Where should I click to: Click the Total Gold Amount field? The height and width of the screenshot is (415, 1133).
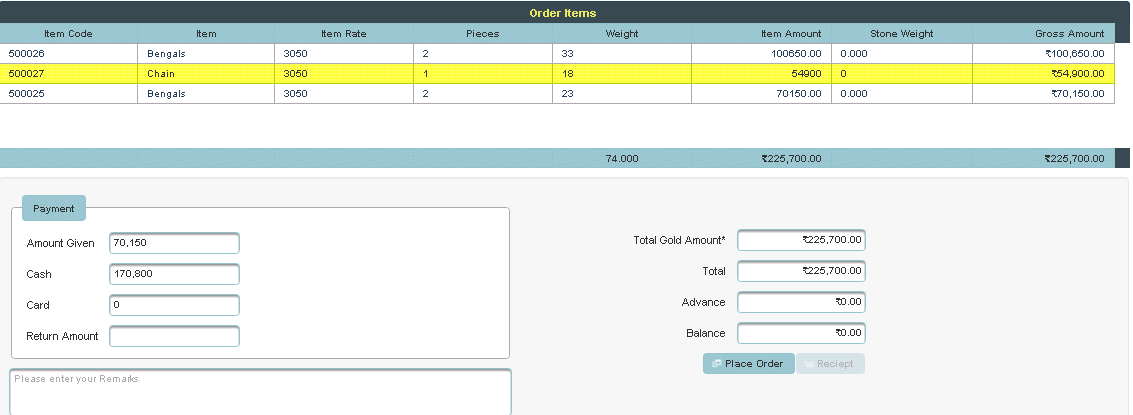(801, 240)
